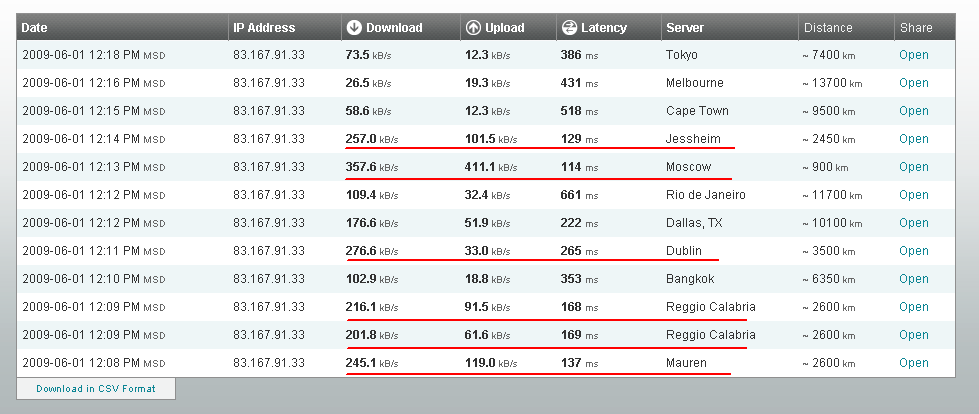
Task: Download results in CSV format
Action: pos(96,388)
